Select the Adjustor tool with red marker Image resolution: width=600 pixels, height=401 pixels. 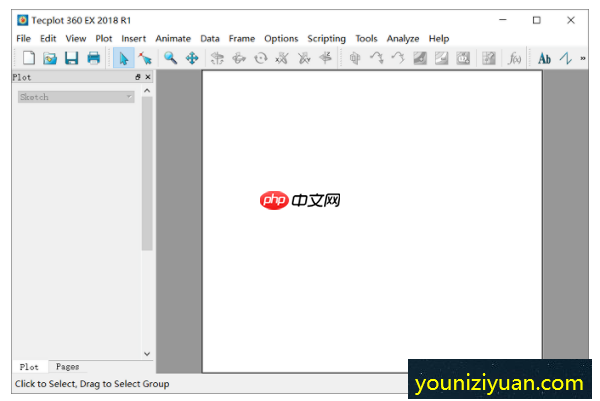coord(145,58)
